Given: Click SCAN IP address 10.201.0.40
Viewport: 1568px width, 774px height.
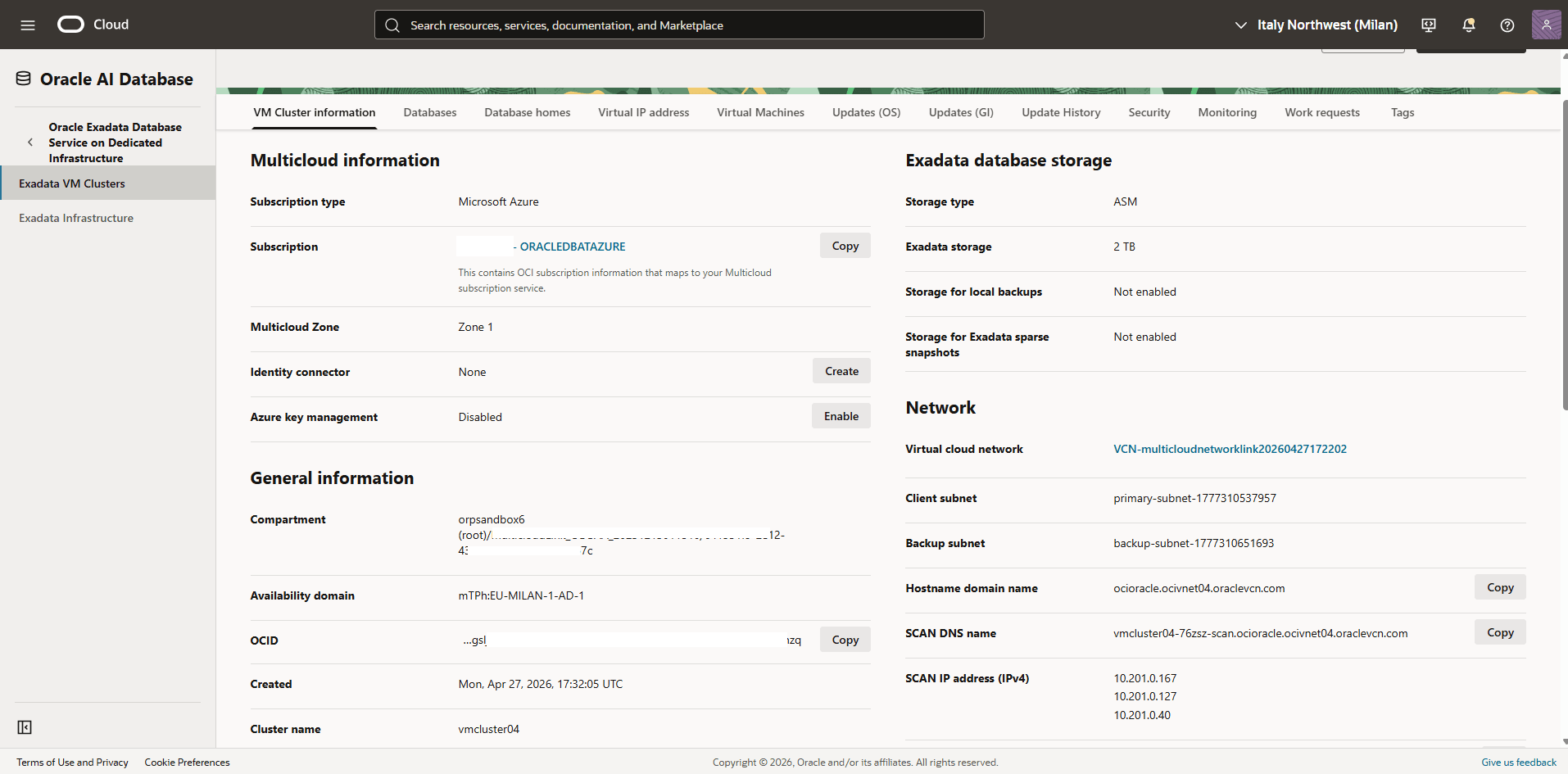Looking at the screenshot, I should pos(1142,715).
